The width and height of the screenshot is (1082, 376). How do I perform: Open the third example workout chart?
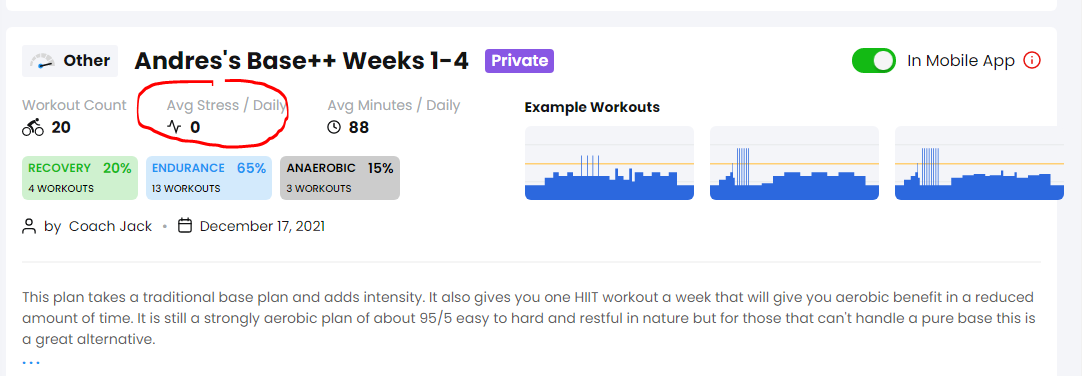[979, 164]
